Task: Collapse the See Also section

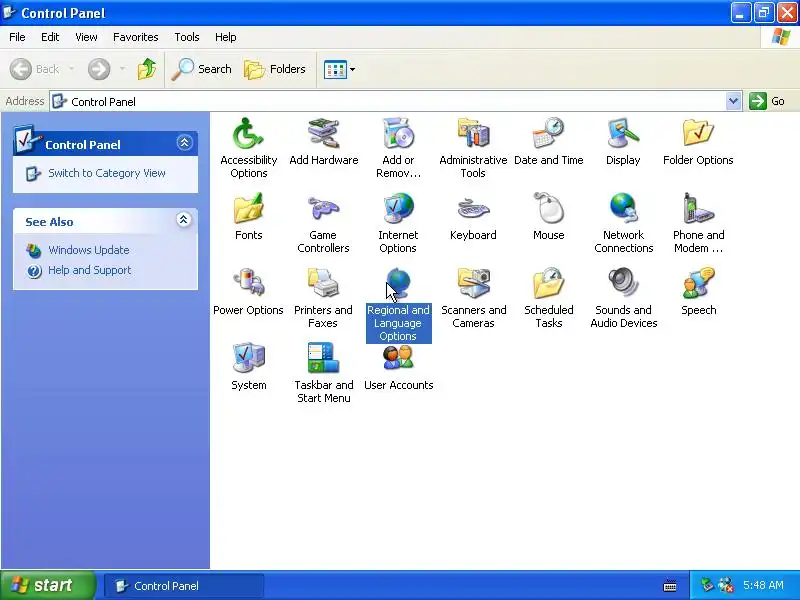Action: click(x=184, y=220)
